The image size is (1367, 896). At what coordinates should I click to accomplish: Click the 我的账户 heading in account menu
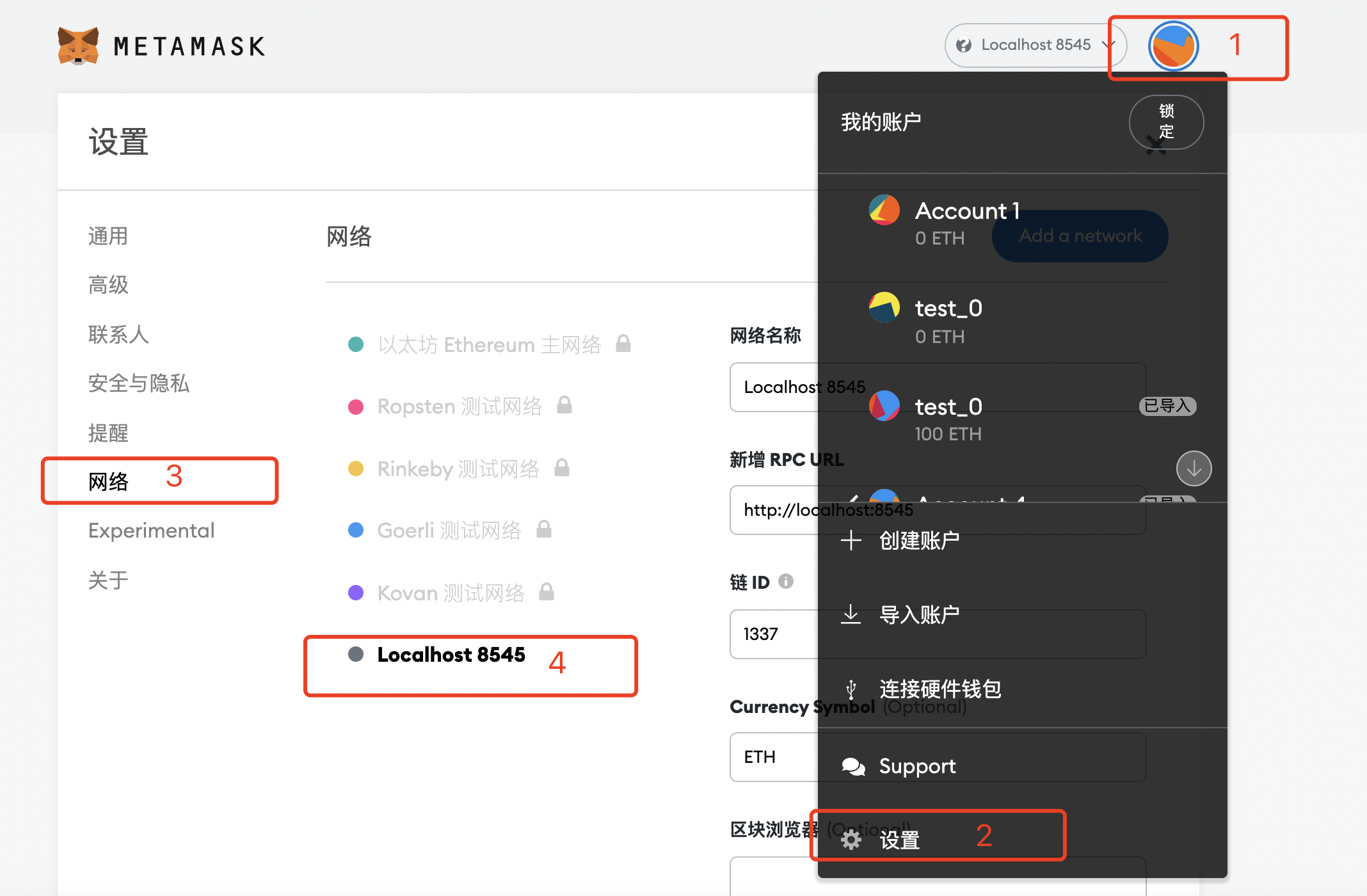pyautogui.click(x=881, y=122)
